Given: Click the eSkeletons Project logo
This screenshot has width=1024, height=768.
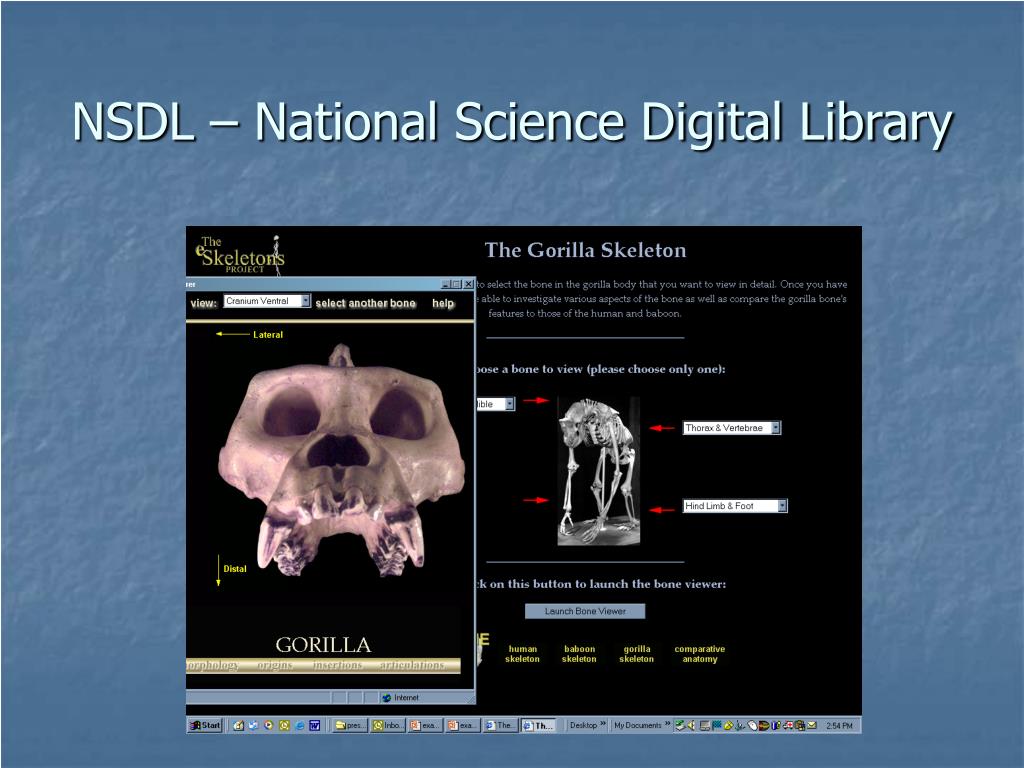Looking at the screenshot, I should tap(240, 255).
